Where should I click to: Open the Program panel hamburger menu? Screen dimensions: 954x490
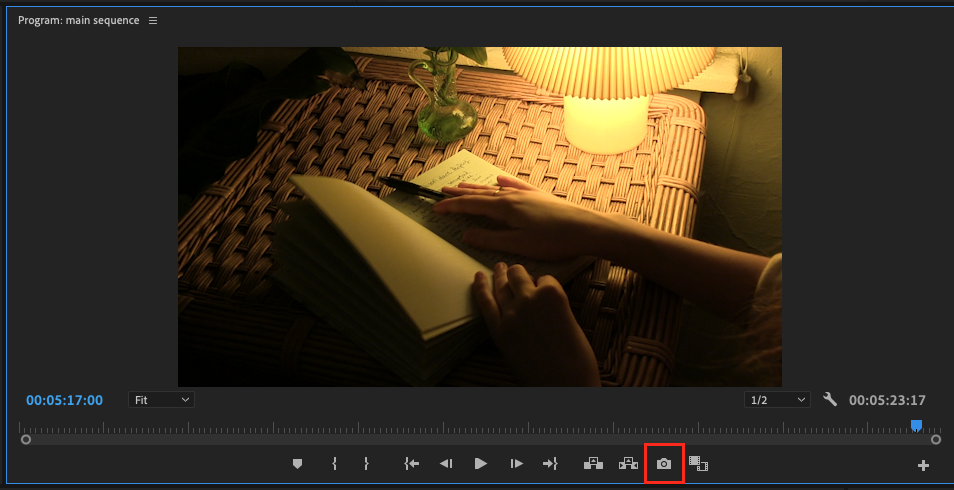(153, 21)
